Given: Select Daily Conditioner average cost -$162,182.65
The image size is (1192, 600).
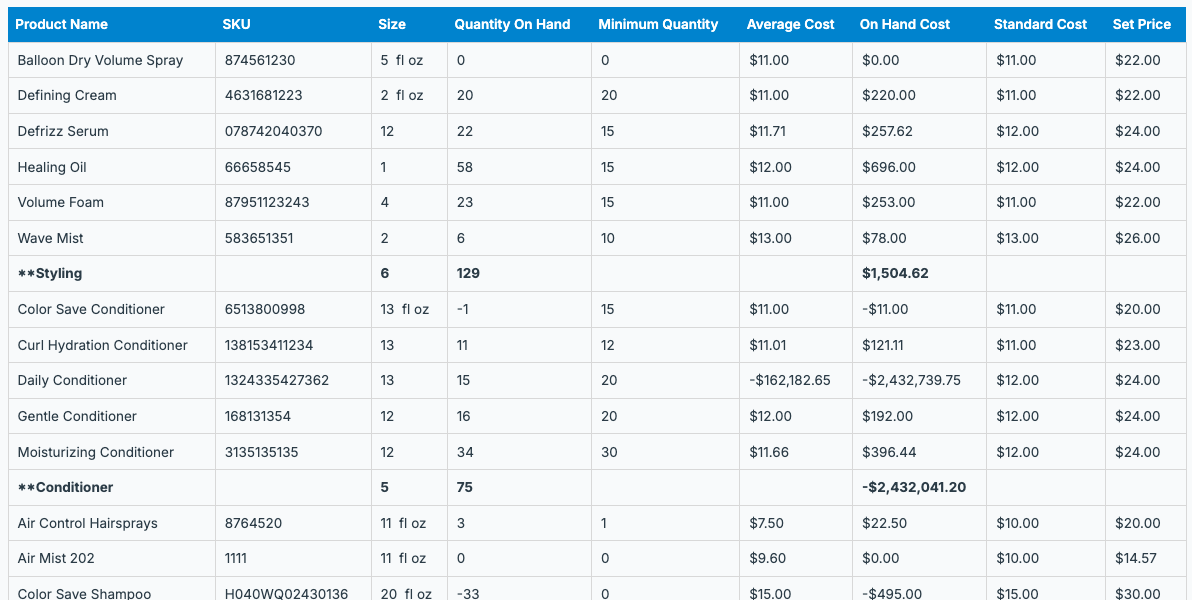Looking at the screenshot, I should point(790,380).
